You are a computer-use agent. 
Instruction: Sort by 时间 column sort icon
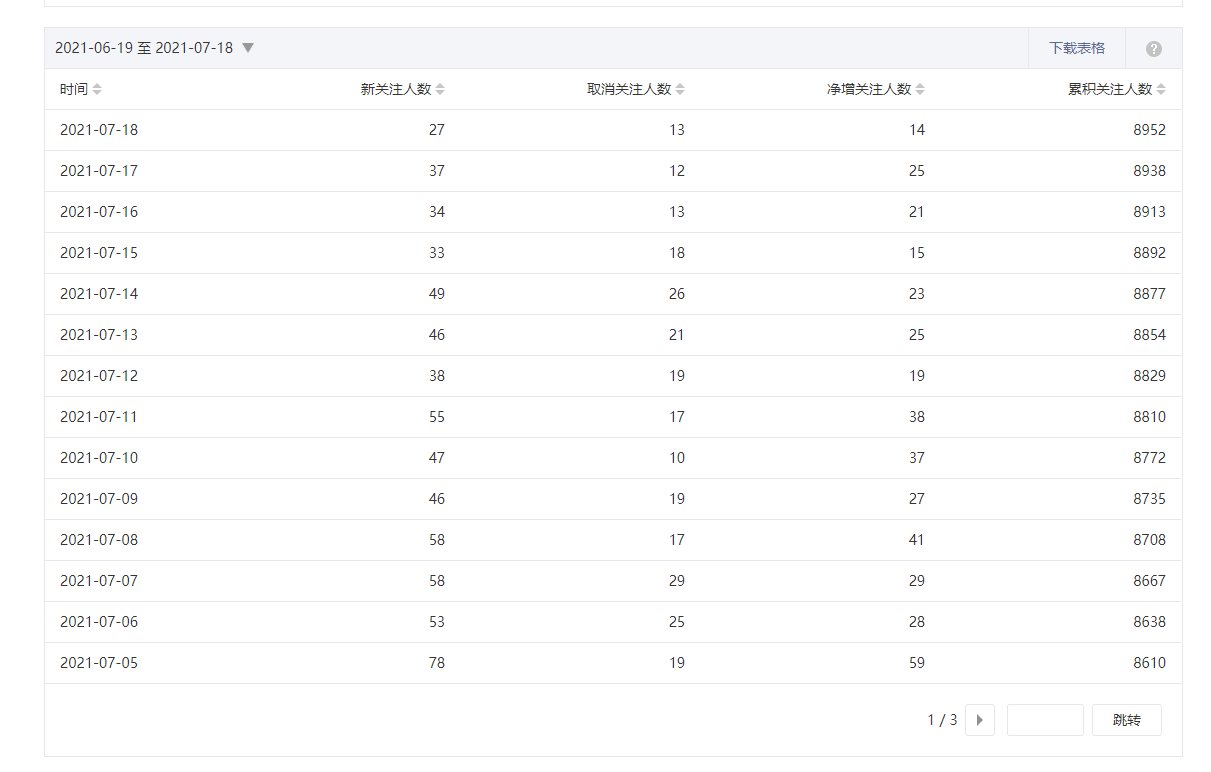pyautogui.click(x=97, y=89)
